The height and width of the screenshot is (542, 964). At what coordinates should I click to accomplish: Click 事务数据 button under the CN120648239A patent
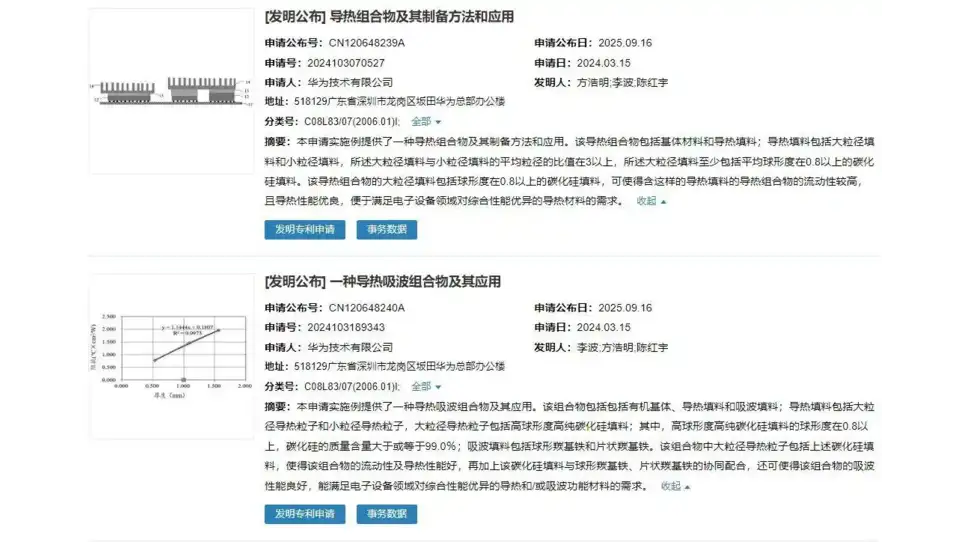click(386, 230)
